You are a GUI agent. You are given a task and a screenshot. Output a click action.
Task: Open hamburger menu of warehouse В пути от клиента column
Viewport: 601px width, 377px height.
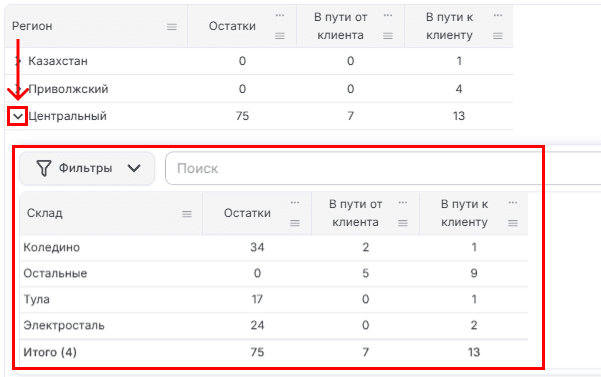pos(403,223)
